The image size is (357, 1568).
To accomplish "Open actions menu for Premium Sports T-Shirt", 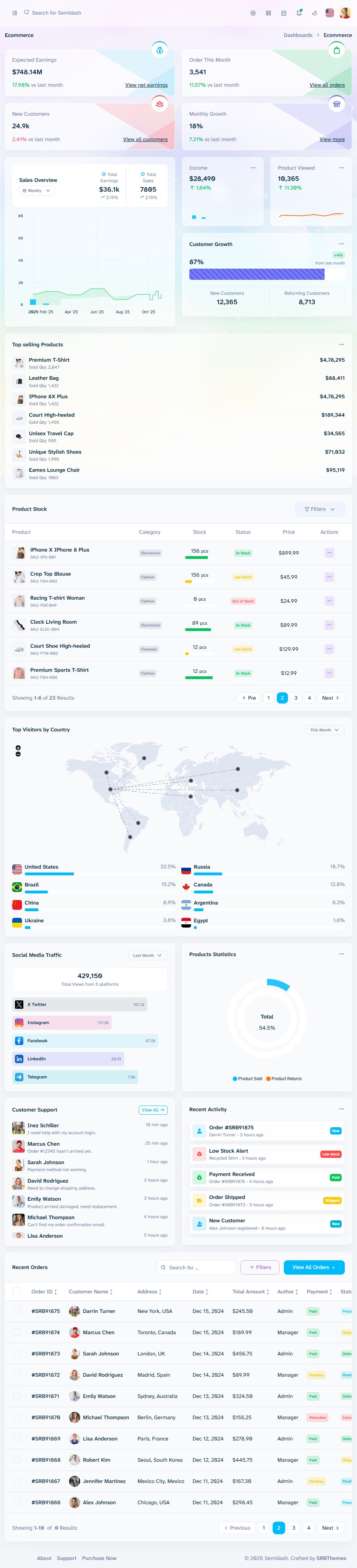I will coord(329,673).
